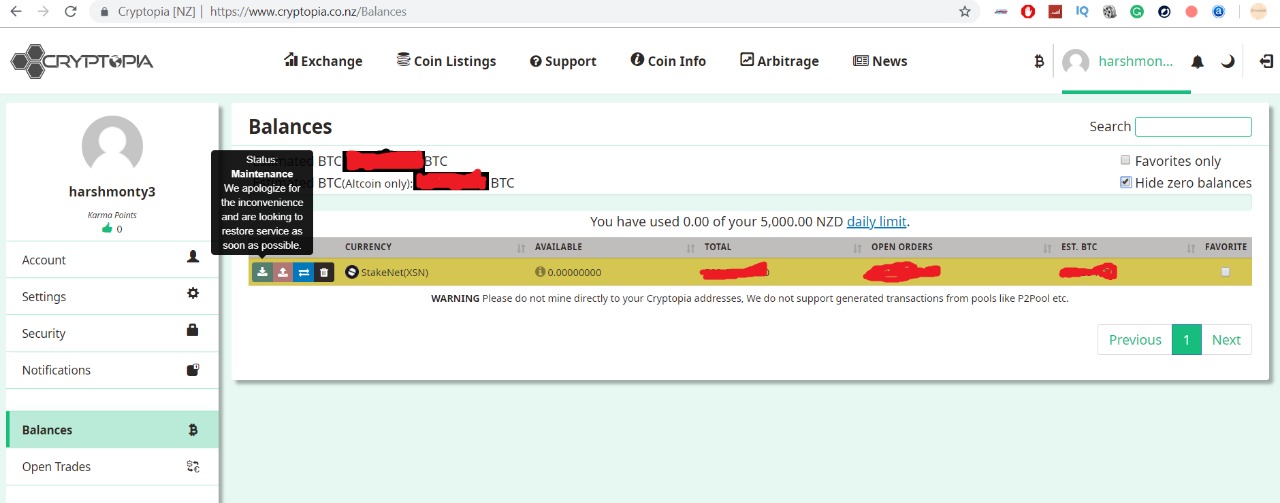
Task: Go forward in browser history
Action: click(42, 12)
